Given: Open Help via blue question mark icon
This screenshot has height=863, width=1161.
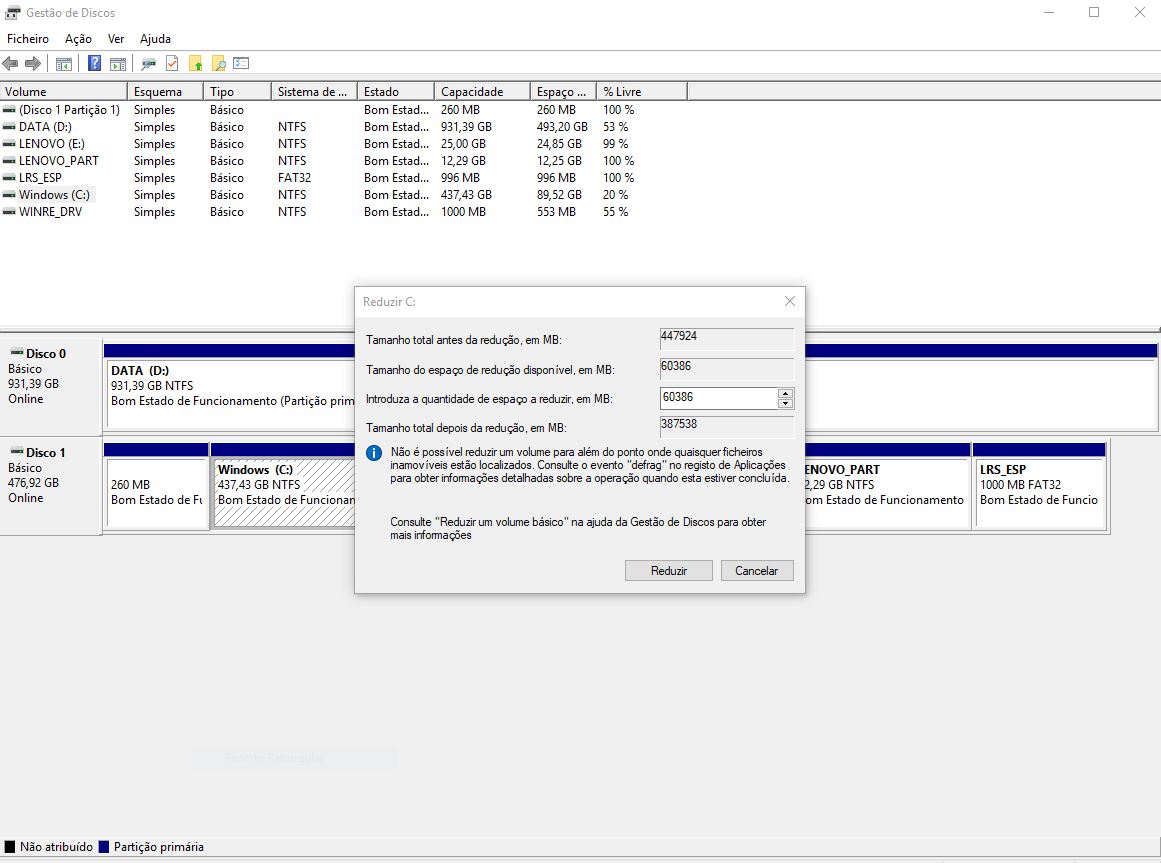Looking at the screenshot, I should pos(95,64).
